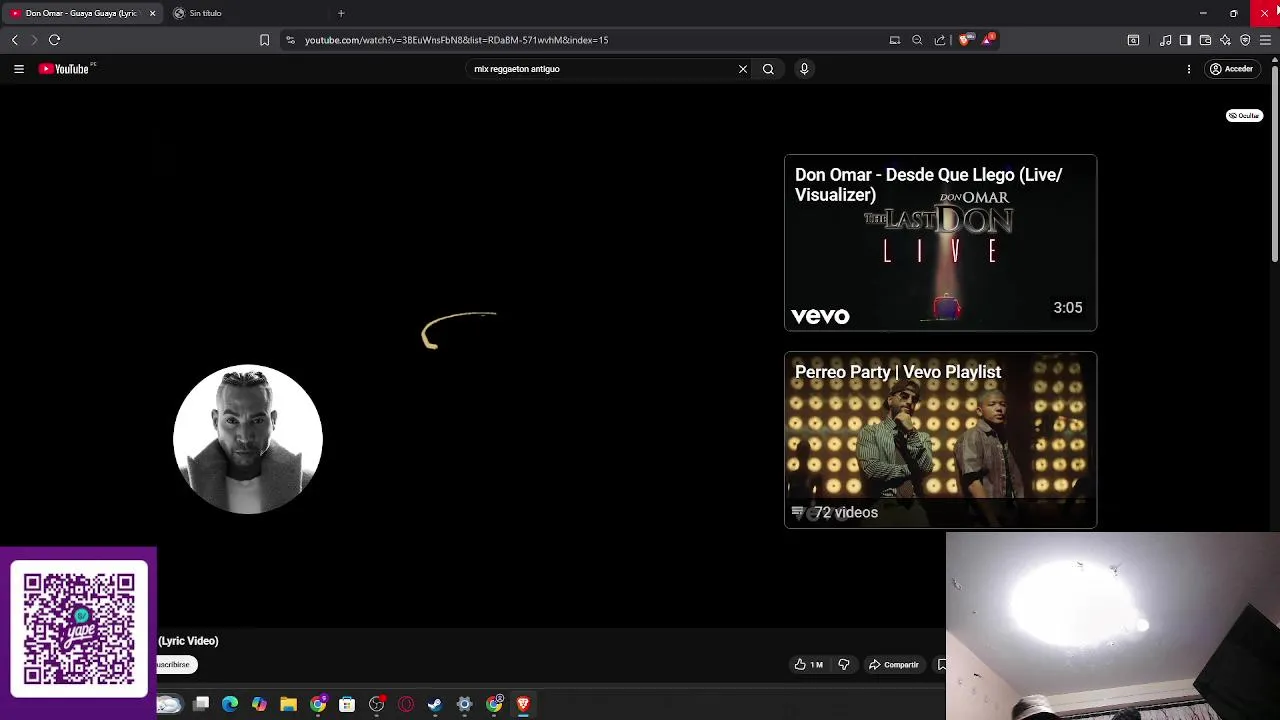Image resolution: width=1280 pixels, height=720 pixels.
Task: Open Task View in taskbar
Action: [x=201, y=705]
